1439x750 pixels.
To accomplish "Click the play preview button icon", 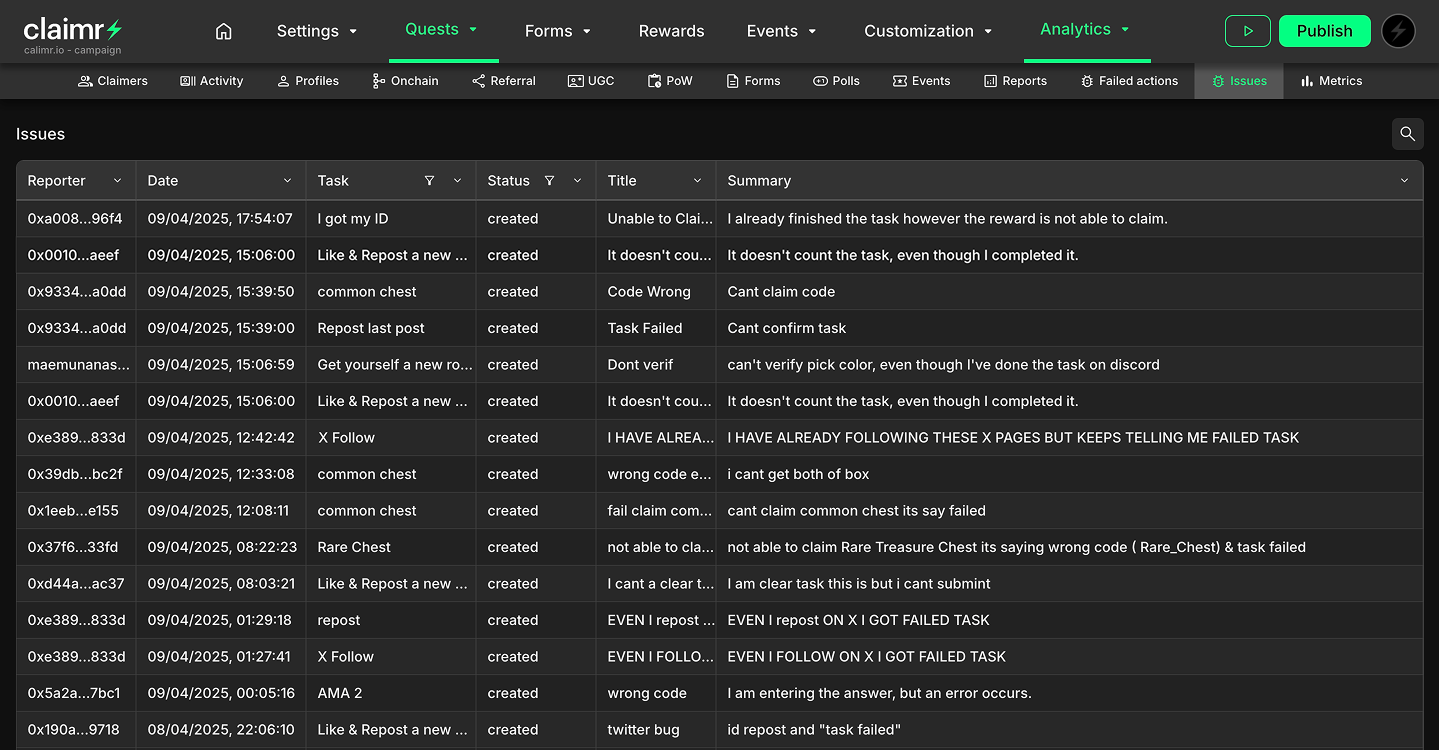I will 1248,31.
